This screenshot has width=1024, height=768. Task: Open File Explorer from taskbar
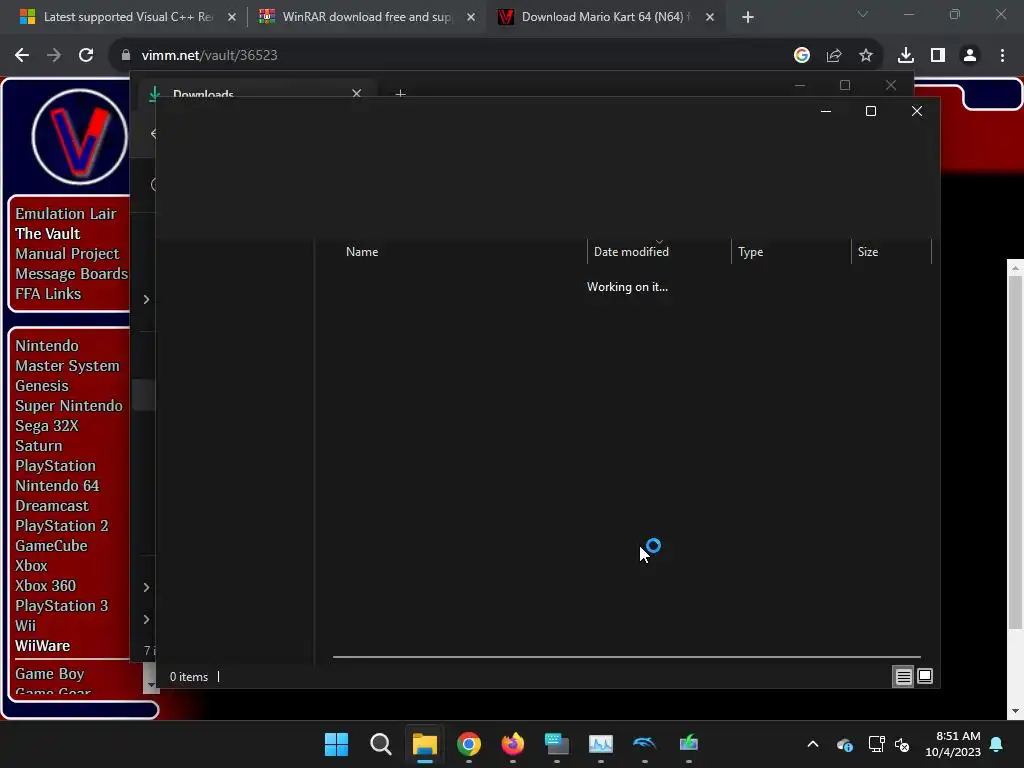(x=424, y=744)
